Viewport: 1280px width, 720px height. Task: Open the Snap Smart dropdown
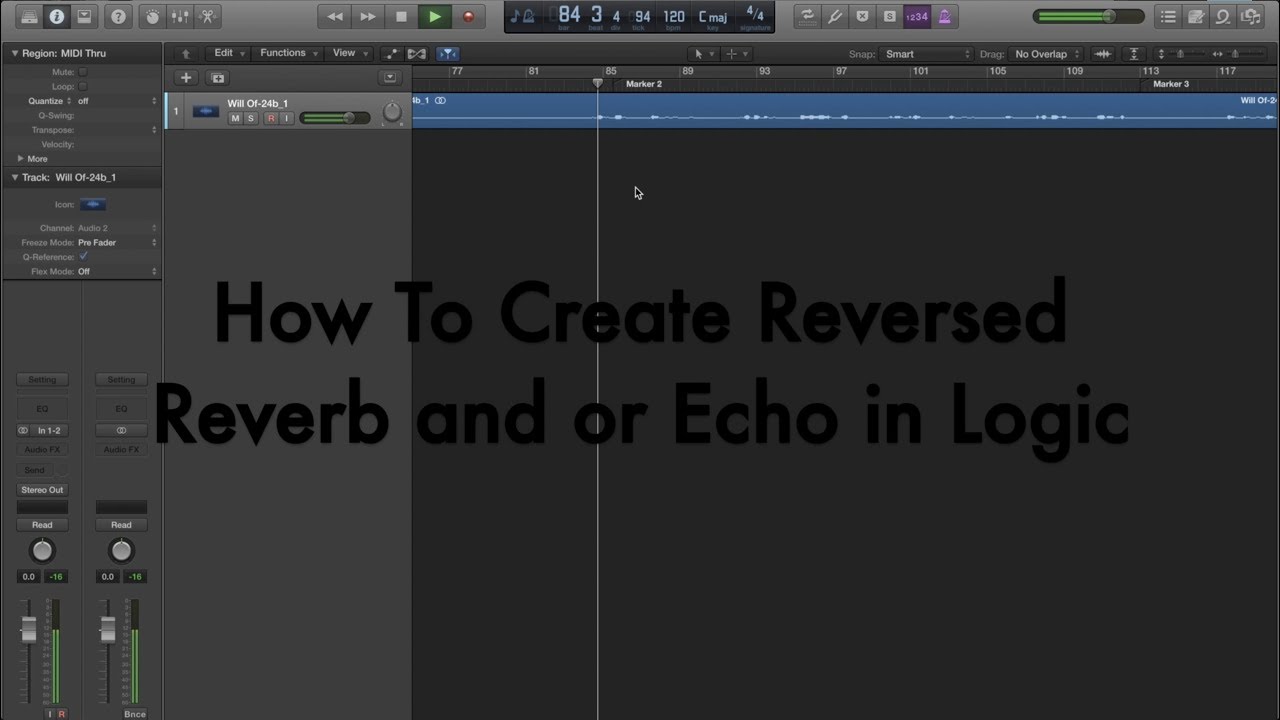(x=926, y=54)
